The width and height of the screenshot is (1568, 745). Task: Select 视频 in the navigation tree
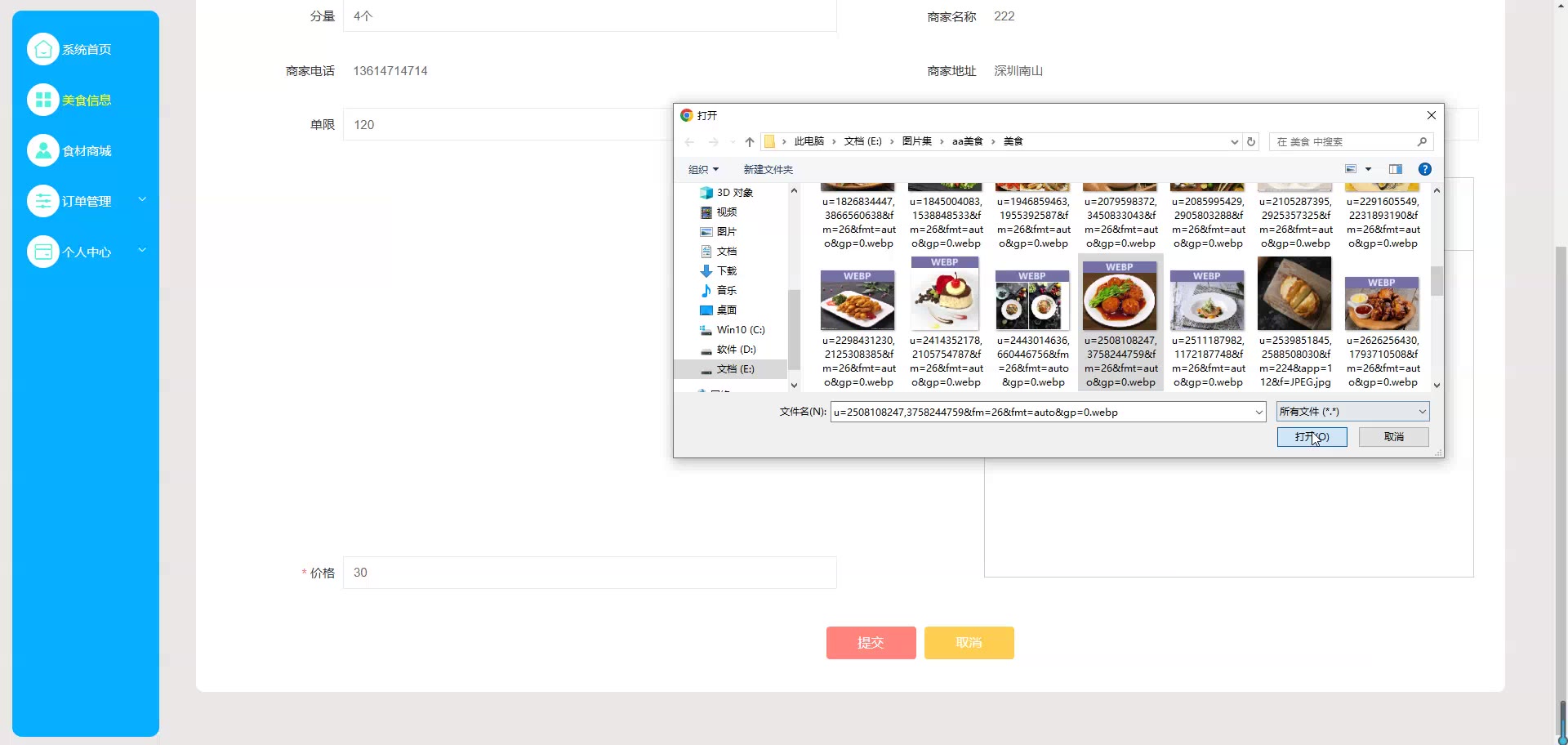point(719,212)
